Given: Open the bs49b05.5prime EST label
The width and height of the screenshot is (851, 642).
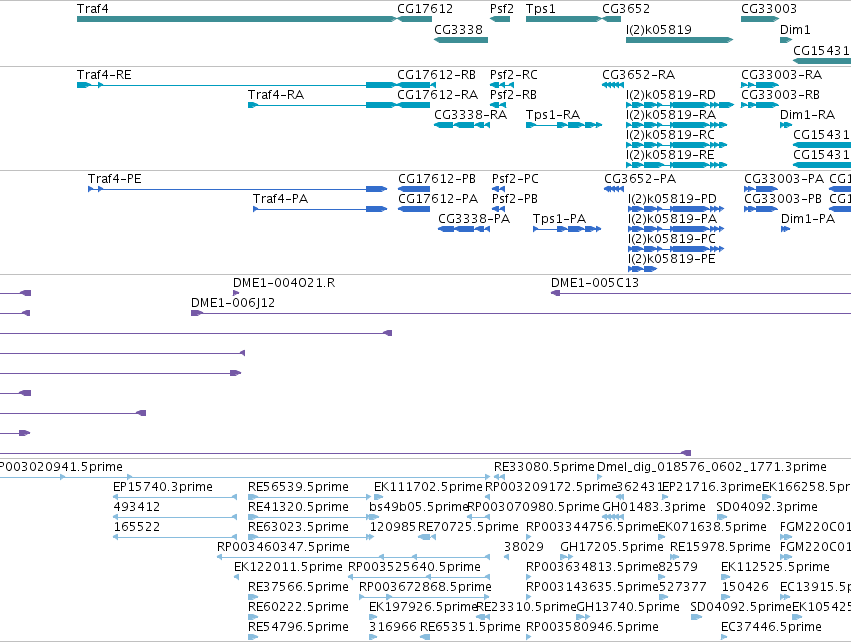Looking at the screenshot, I should coord(418,507).
